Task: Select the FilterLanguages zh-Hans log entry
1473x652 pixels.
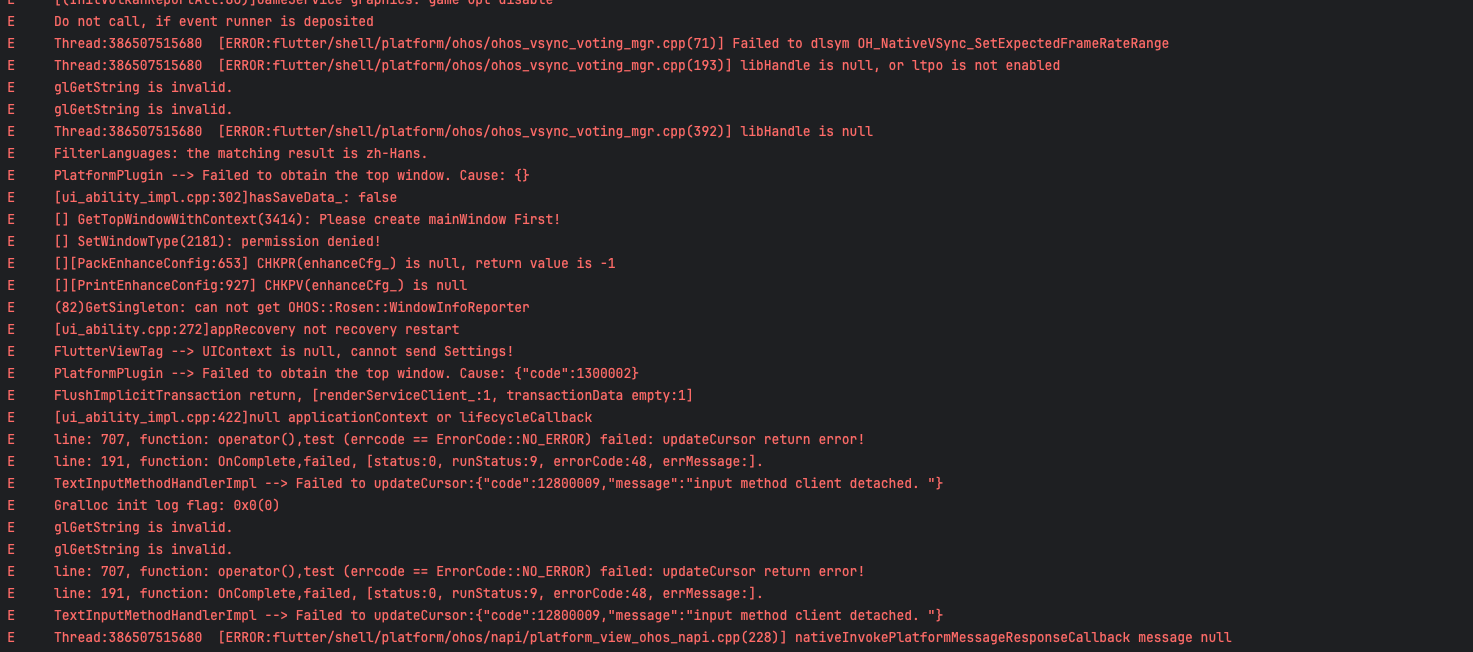Action: [240, 154]
